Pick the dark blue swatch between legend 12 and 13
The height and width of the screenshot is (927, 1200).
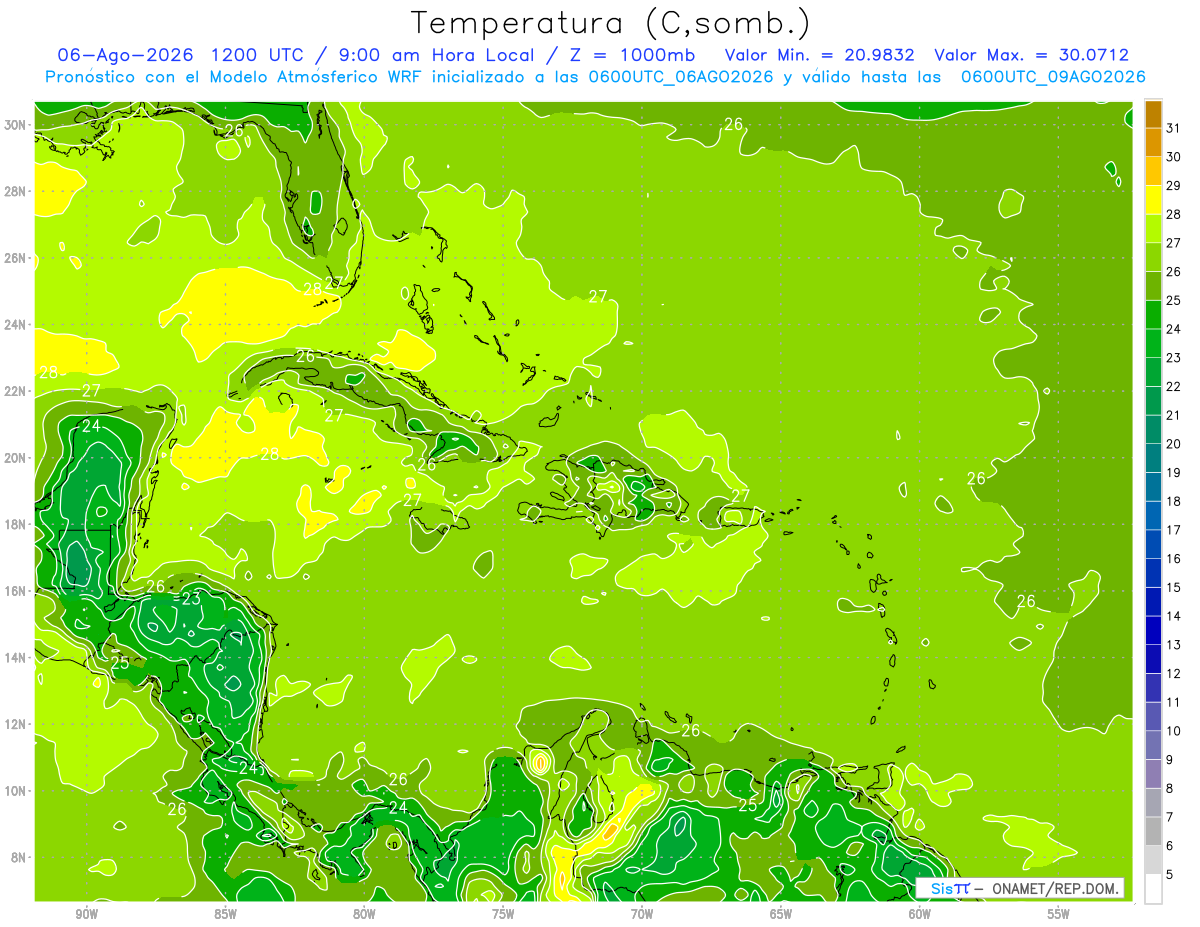(1153, 659)
